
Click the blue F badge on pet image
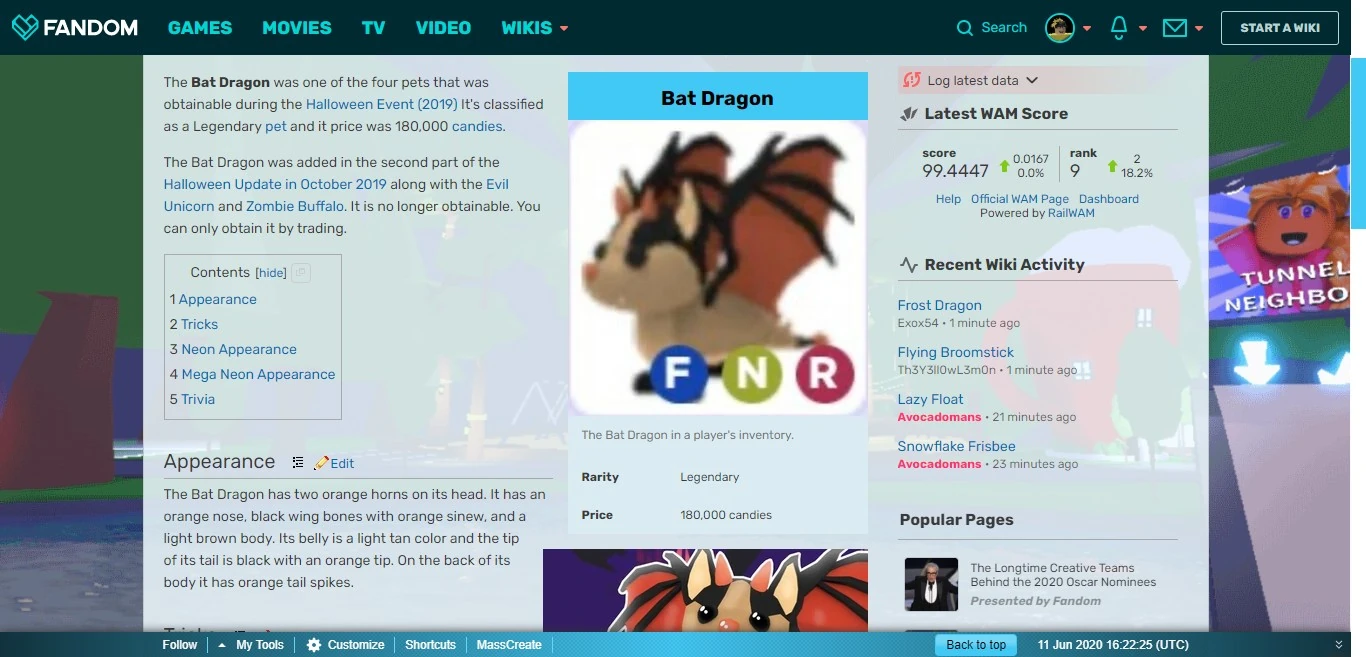click(678, 374)
